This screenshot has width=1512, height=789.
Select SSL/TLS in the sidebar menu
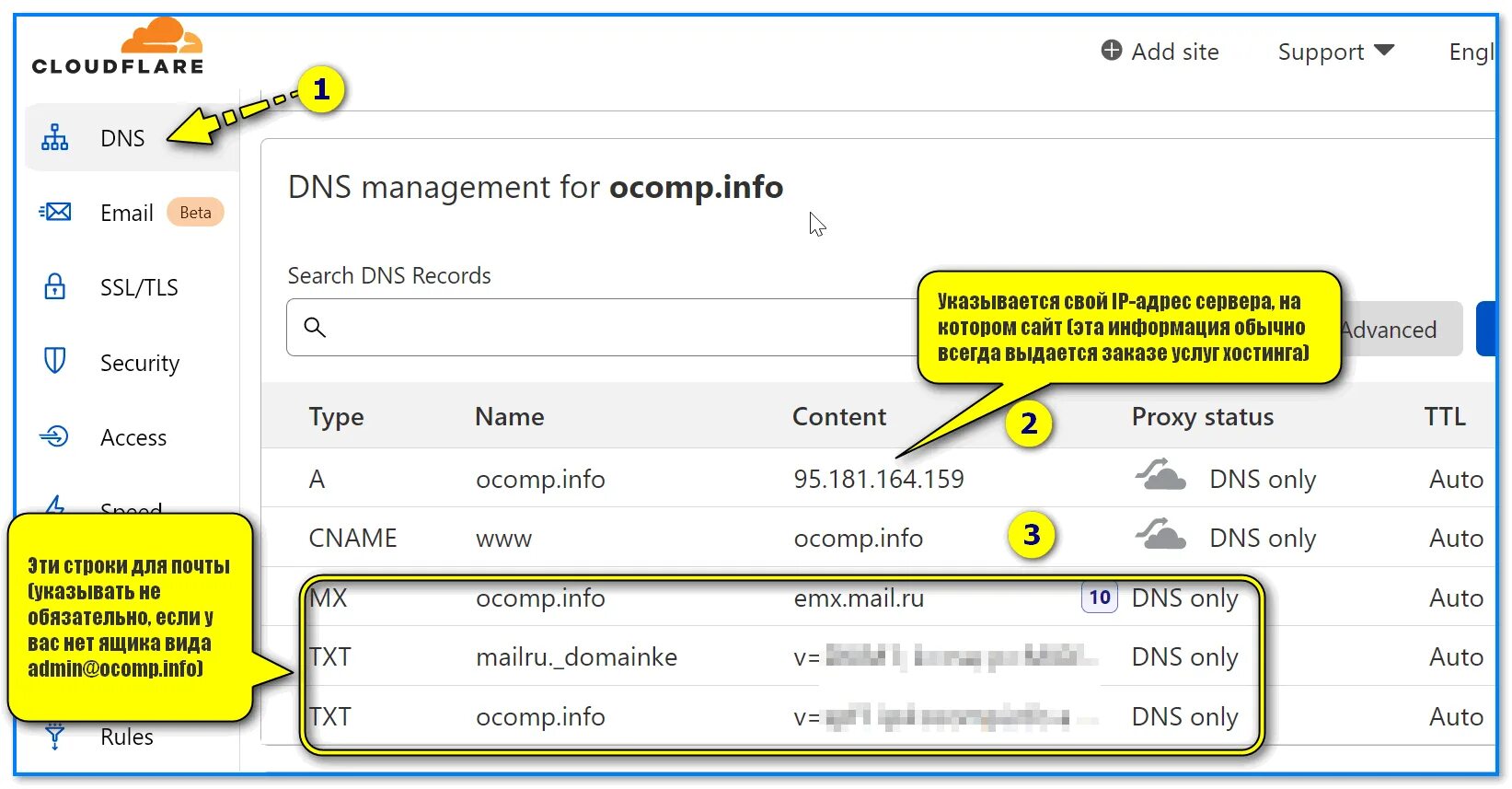pyautogui.click(x=139, y=287)
